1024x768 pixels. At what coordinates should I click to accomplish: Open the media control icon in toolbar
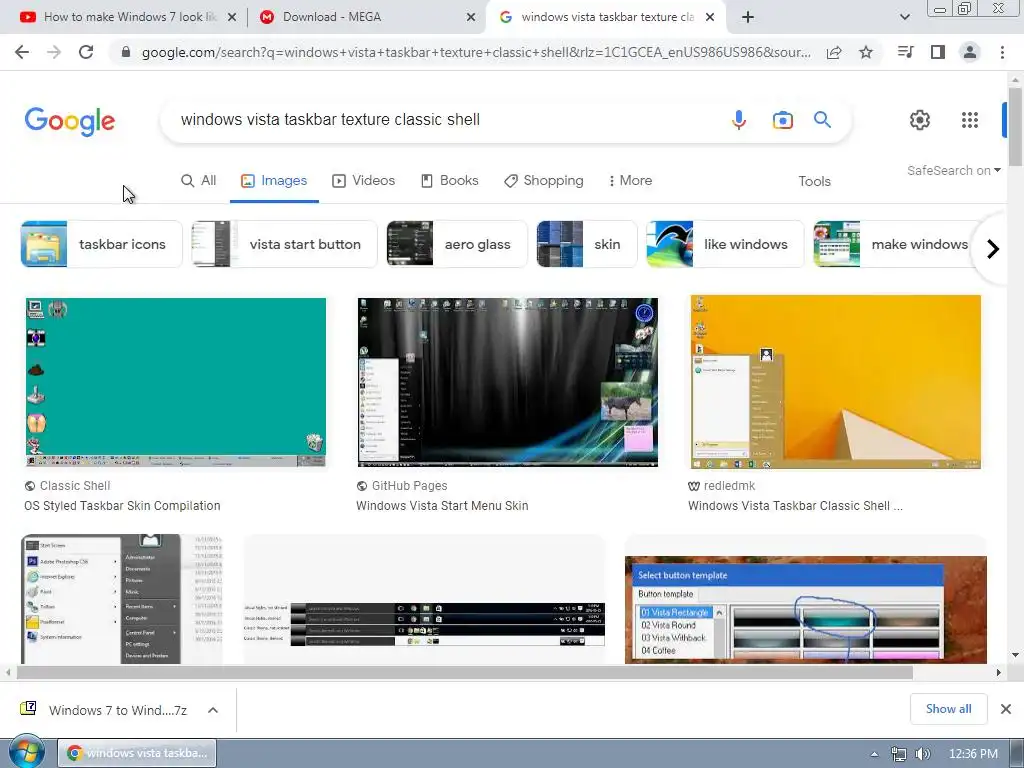point(906,52)
